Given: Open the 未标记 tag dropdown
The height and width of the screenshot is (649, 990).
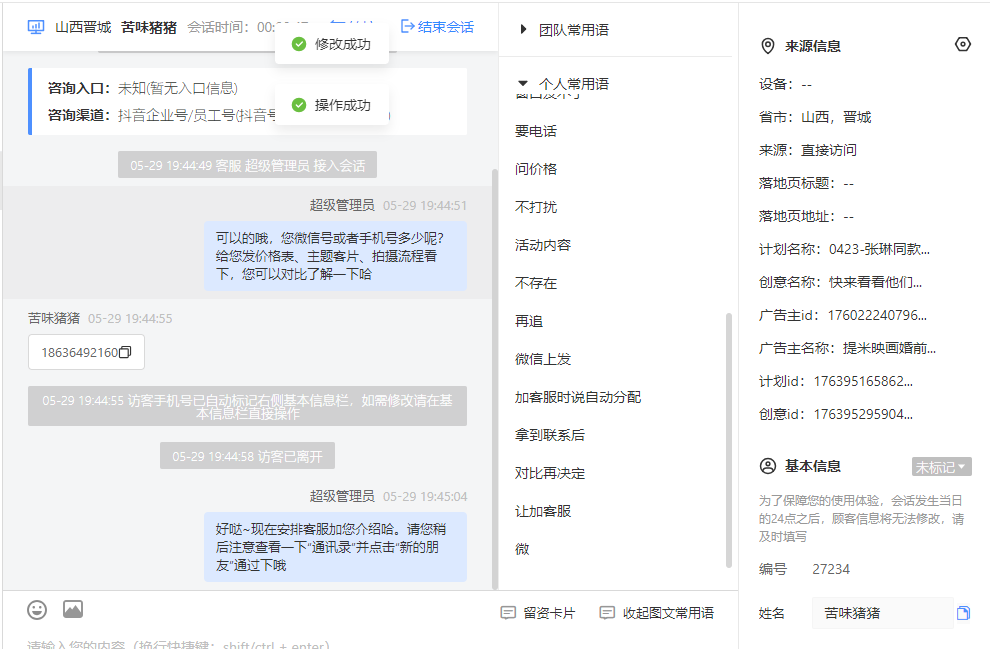Looking at the screenshot, I should tap(941, 467).
